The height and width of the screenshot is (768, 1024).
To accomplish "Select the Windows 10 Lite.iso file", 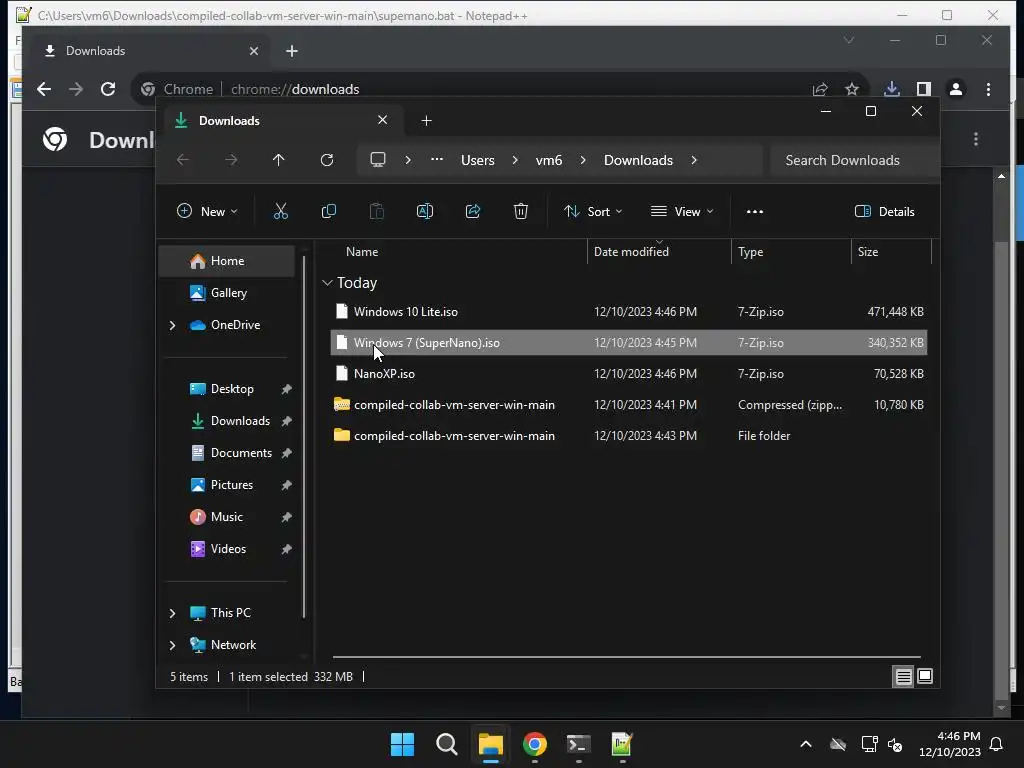I will click(x=629, y=312).
